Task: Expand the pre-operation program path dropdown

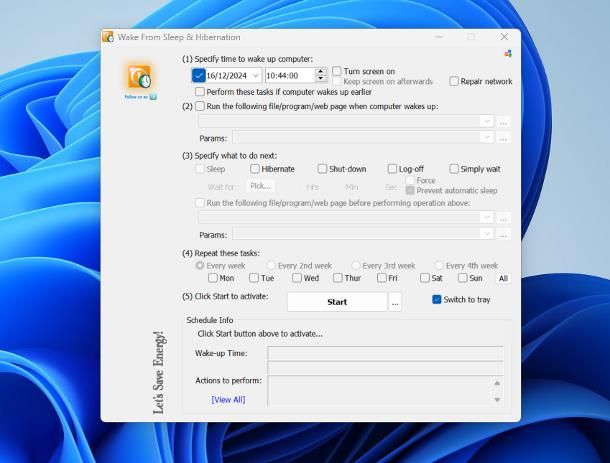Action: pyautogui.click(x=487, y=217)
